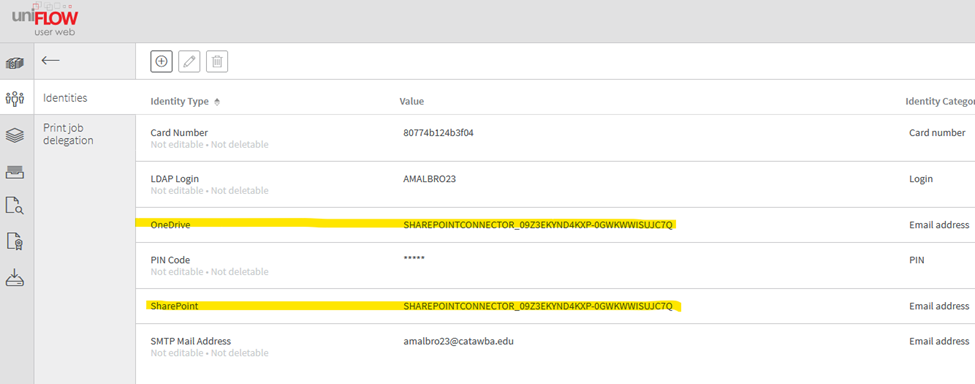The width and height of the screenshot is (975, 384).
Task: Open the download tray sidebar icon
Action: click(x=15, y=277)
